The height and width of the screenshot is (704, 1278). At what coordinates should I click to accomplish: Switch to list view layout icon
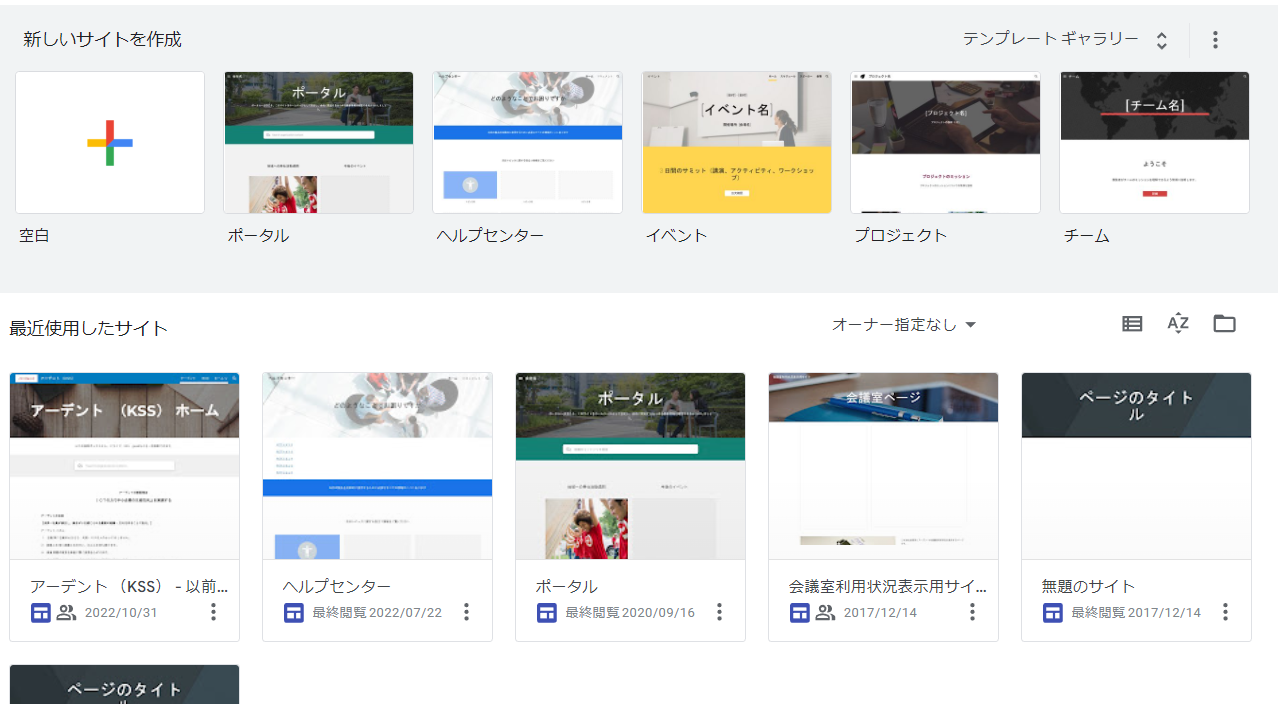tap(1132, 324)
